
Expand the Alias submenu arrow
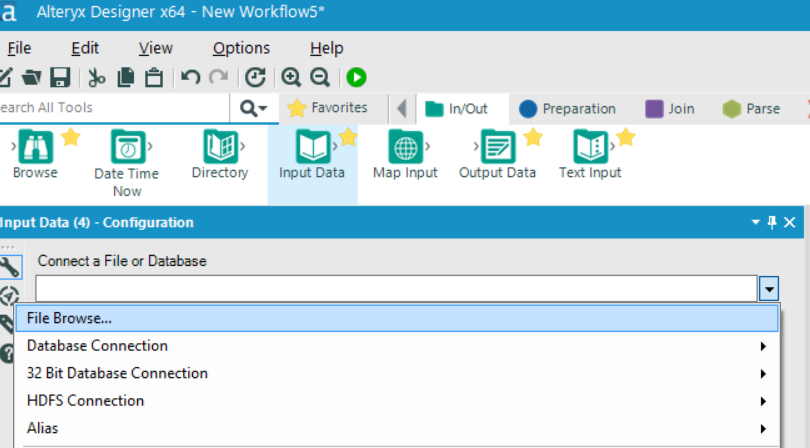coord(763,429)
